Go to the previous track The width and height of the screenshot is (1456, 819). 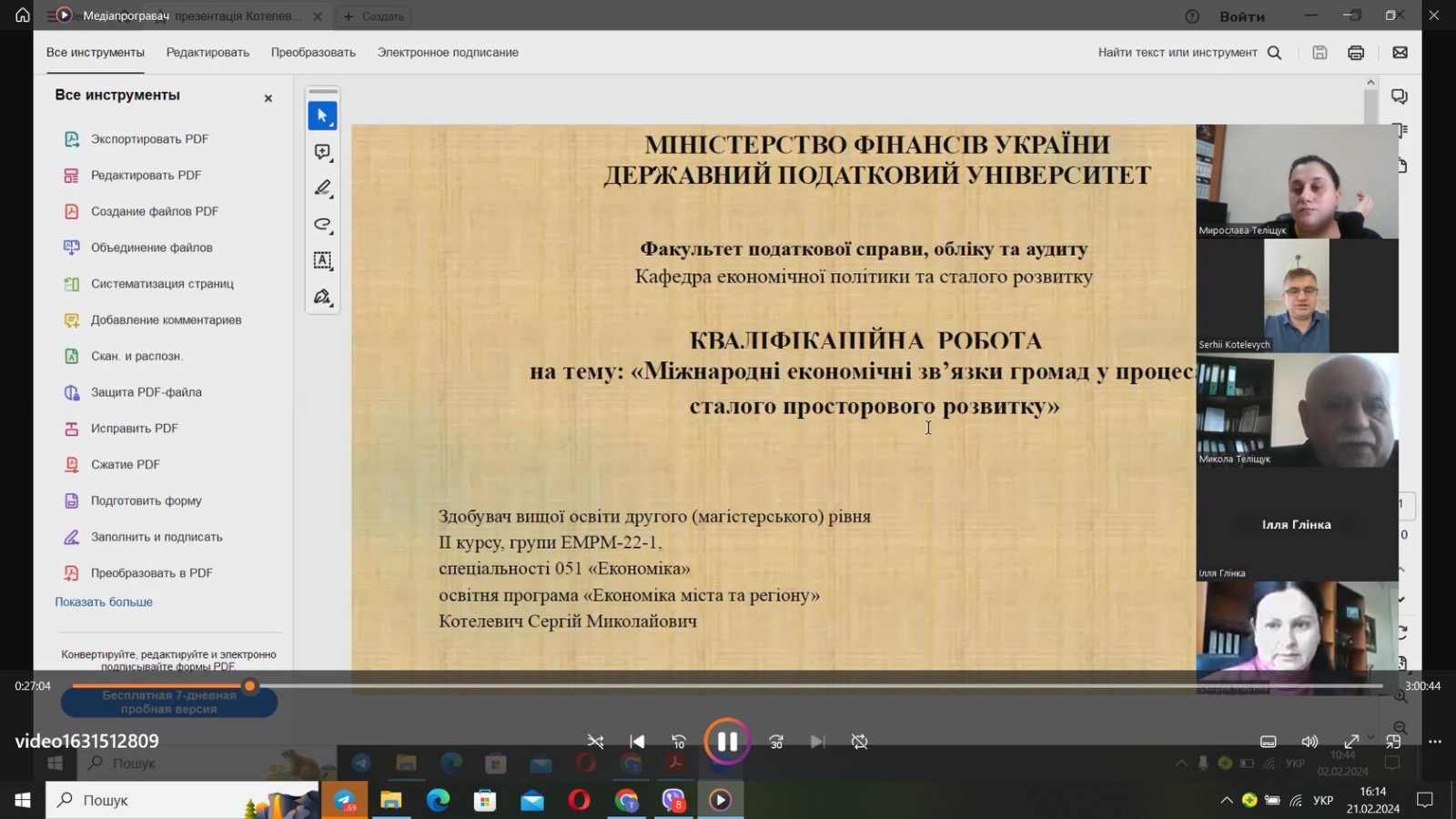click(637, 743)
